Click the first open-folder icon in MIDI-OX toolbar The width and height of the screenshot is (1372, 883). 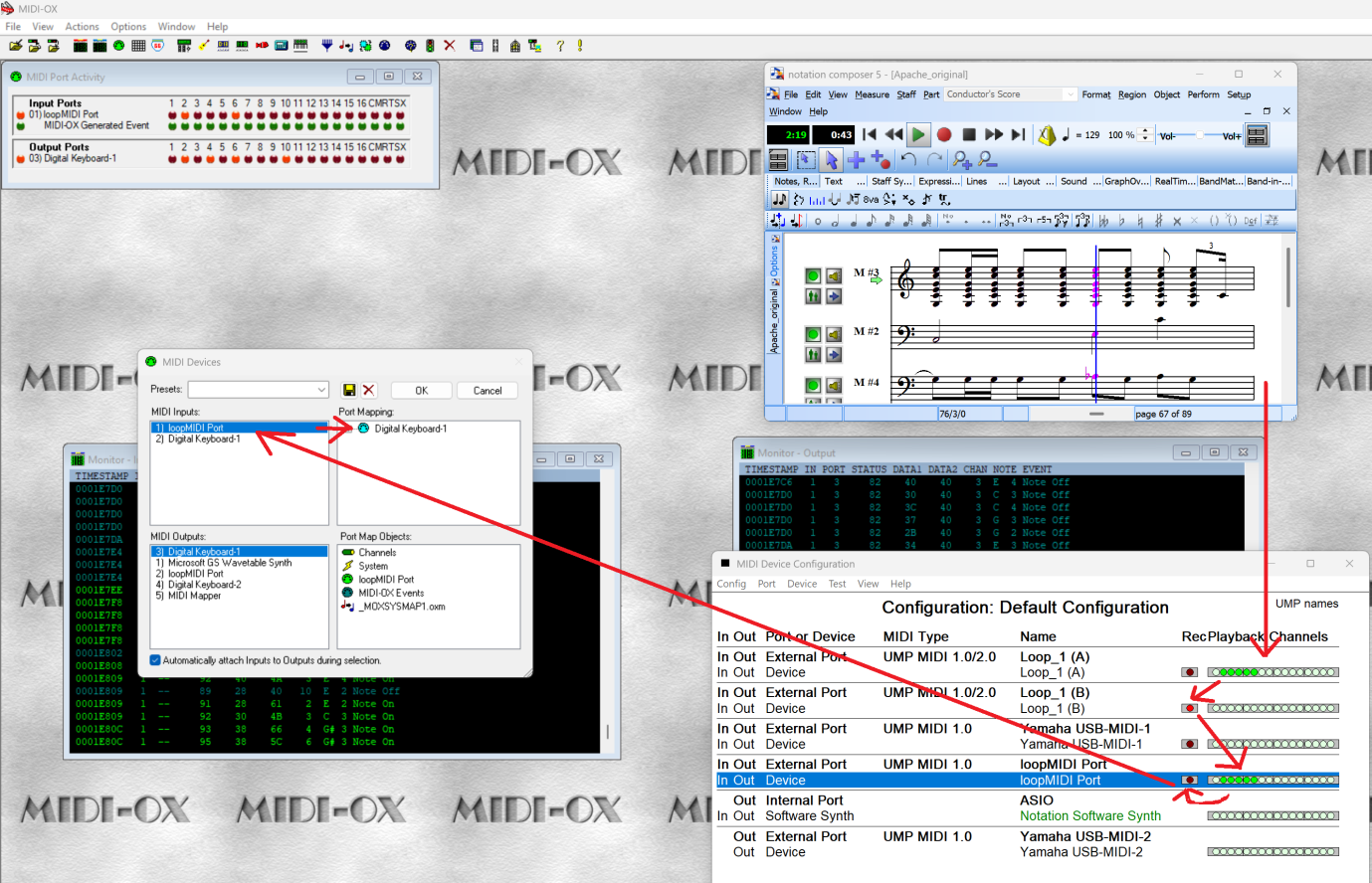pyautogui.click(x=16, y=46)
